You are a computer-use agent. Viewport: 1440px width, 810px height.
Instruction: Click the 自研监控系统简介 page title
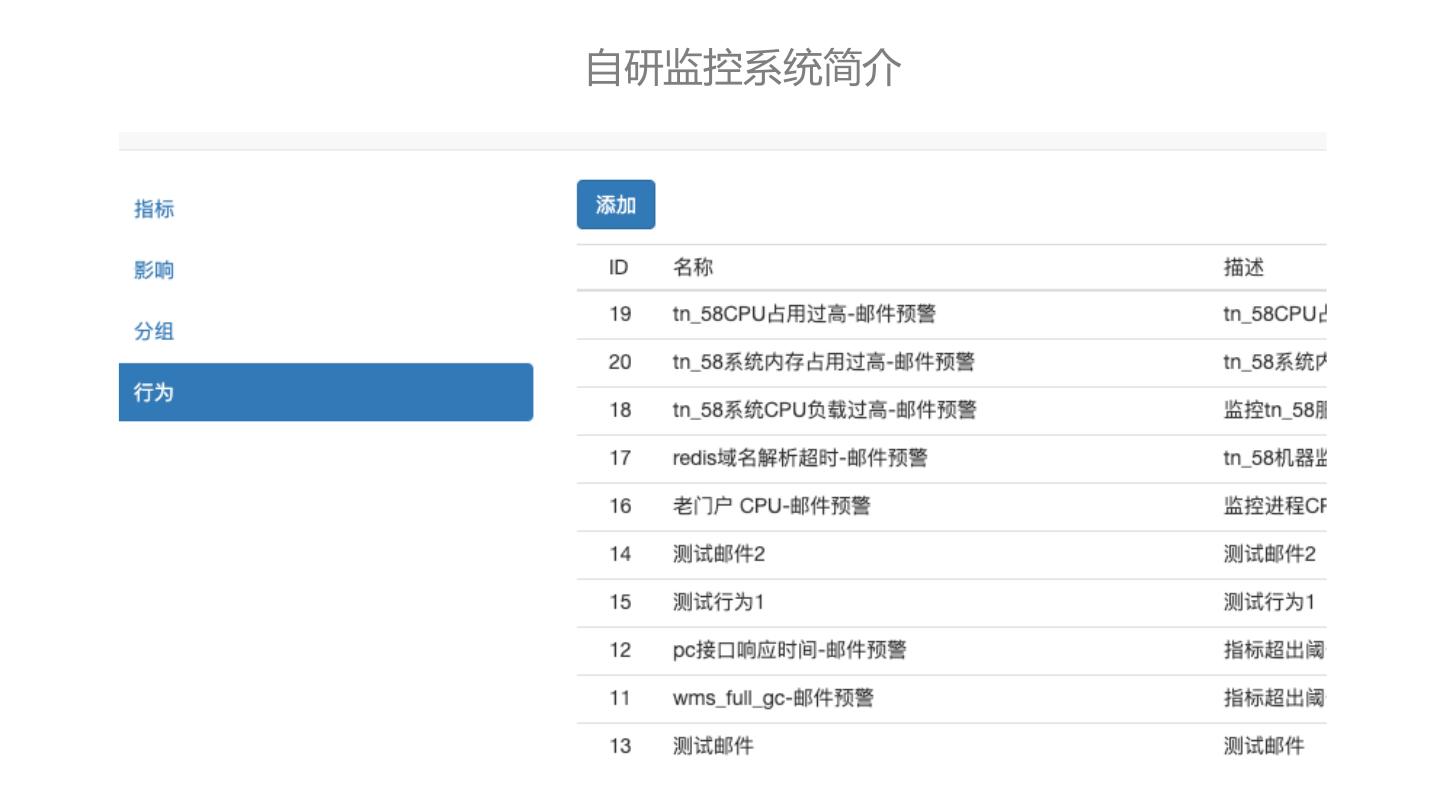point(743,68)
